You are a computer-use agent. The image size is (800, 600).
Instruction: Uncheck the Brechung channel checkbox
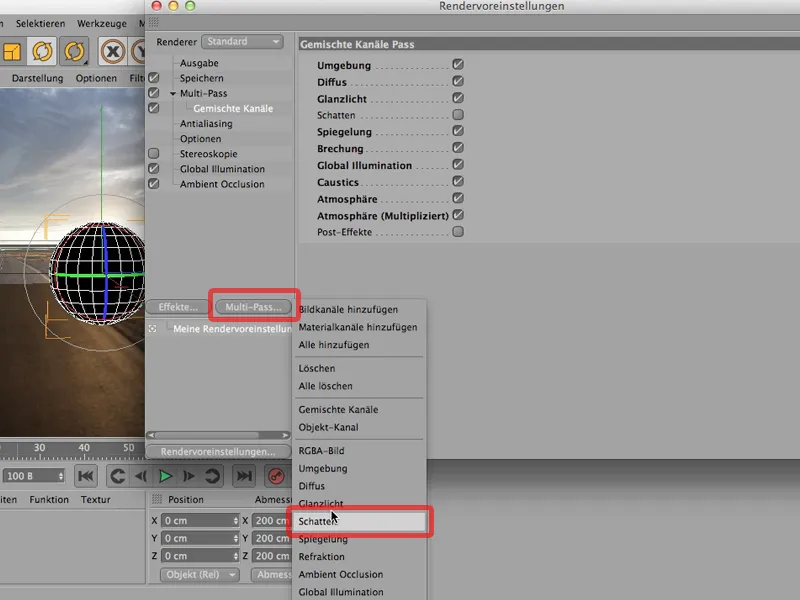click(x=458, y=148)
